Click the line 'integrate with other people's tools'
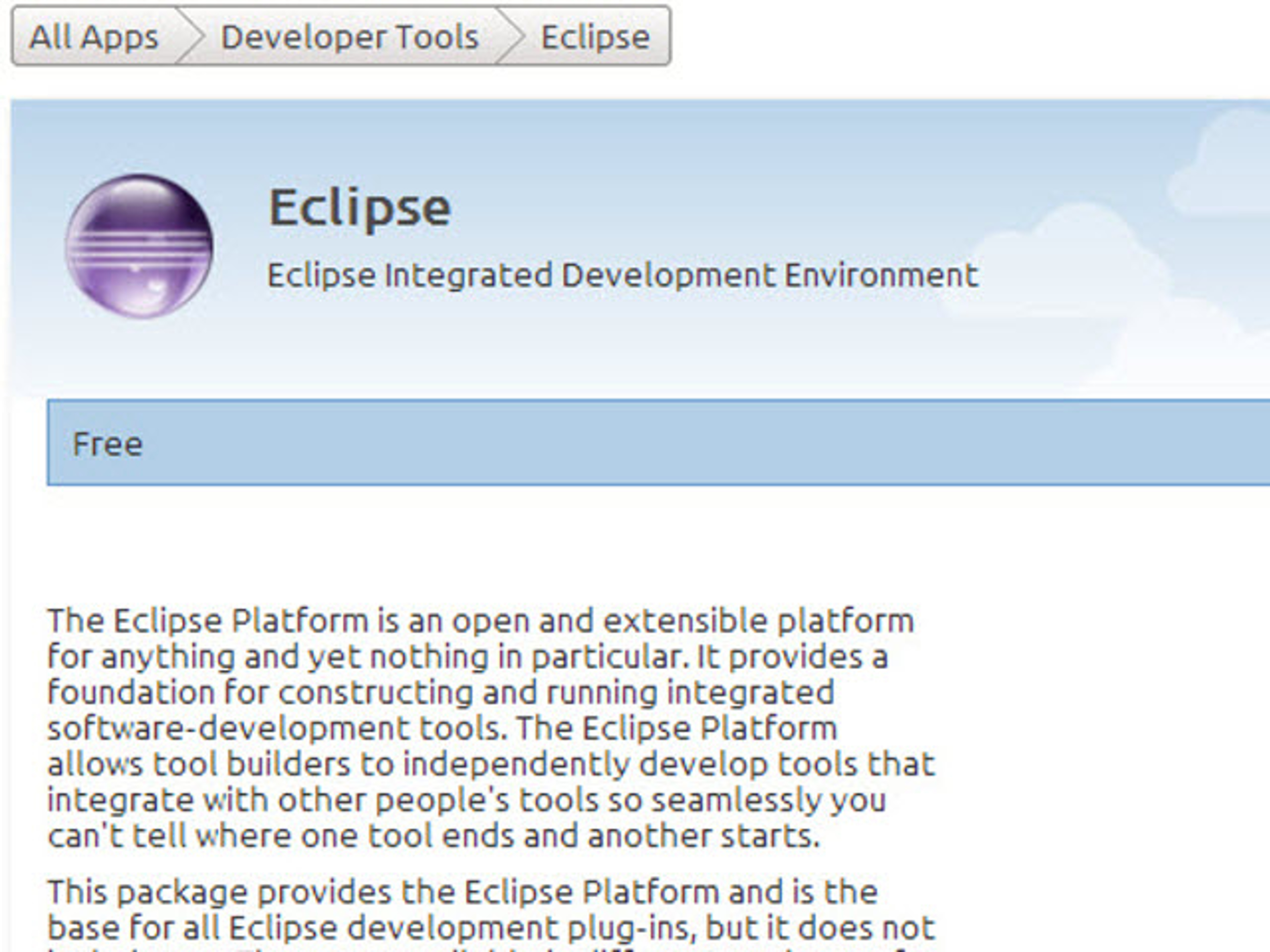Screen dimensions: 1270x952 (x=467, y=800)
